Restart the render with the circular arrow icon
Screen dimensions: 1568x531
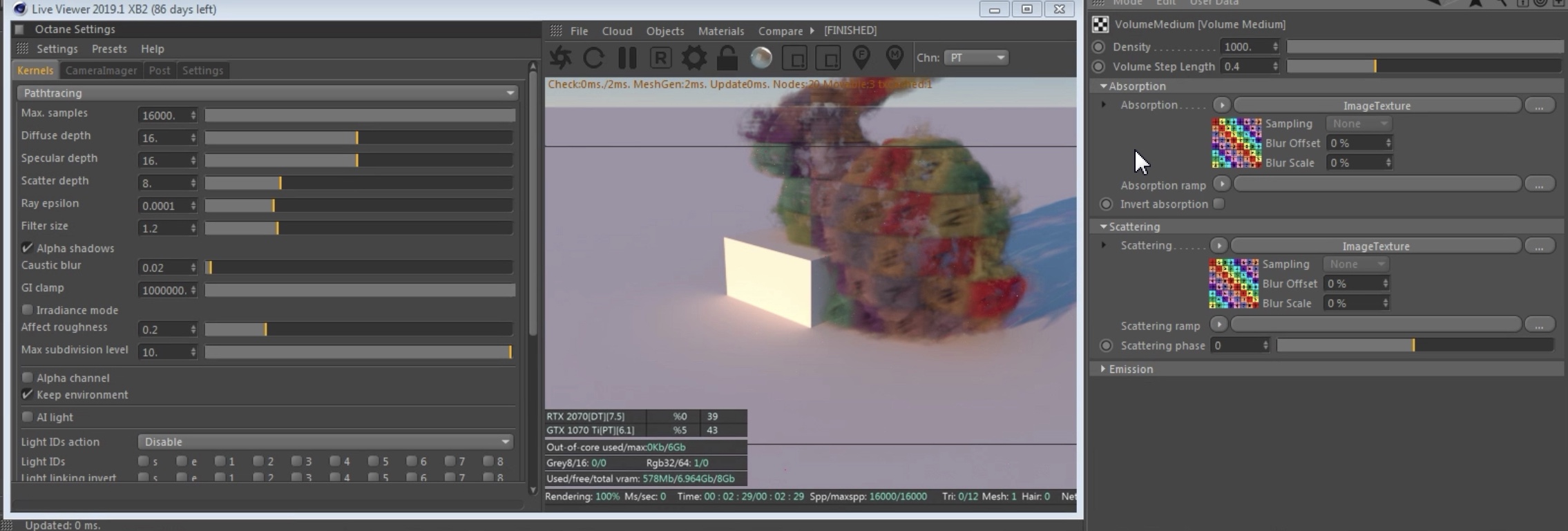pos(593,57)
